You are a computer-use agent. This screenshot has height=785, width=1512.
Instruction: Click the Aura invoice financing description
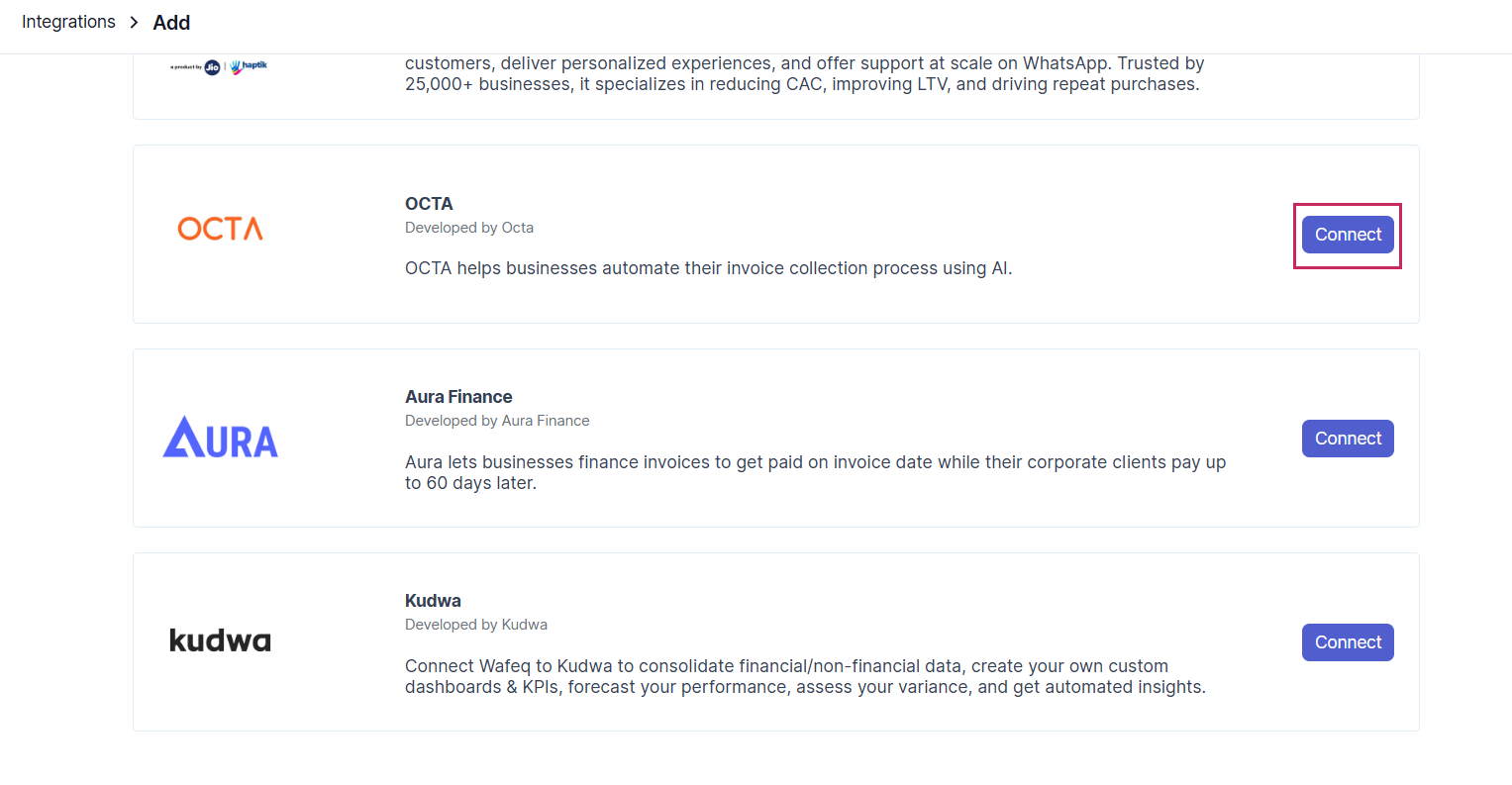(x=815, y=472)
